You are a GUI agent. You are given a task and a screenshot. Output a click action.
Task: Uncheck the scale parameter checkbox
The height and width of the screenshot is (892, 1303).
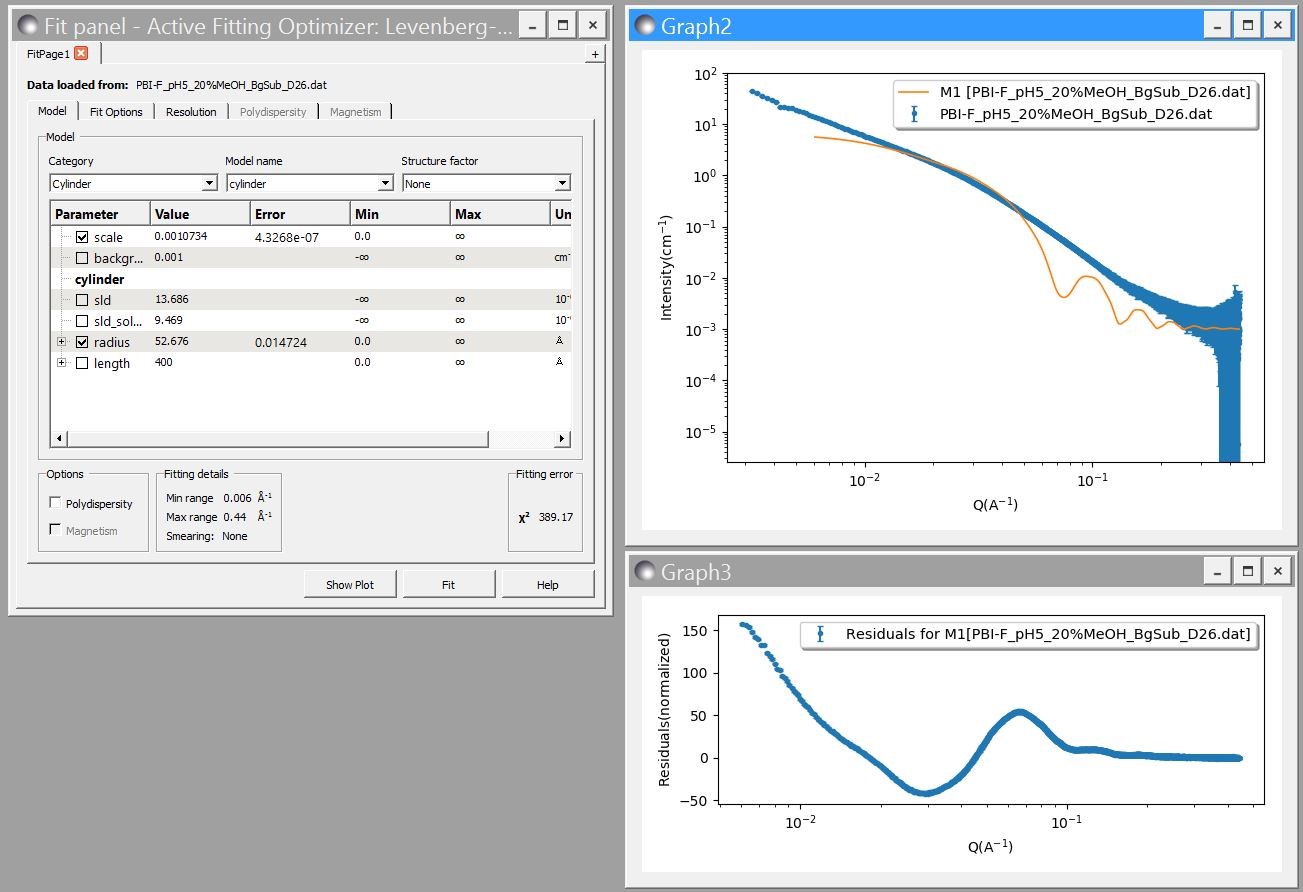(82, 237)
